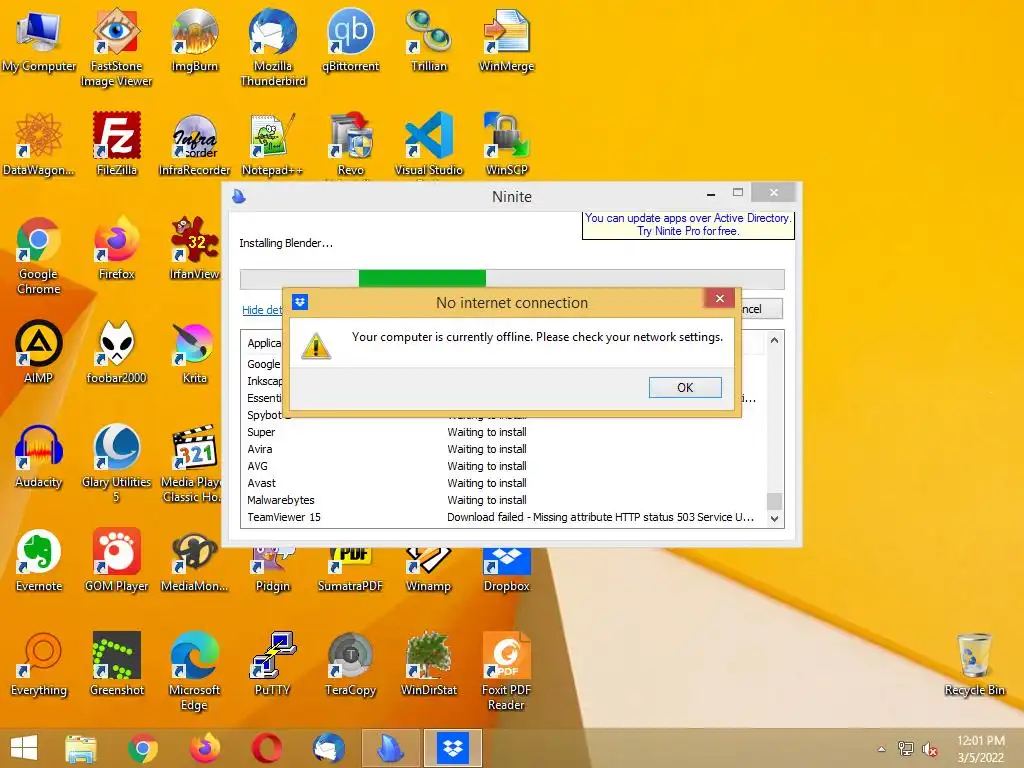
Task: Select the qBittorrent desktop shortcut
Action: click(351, 40)
